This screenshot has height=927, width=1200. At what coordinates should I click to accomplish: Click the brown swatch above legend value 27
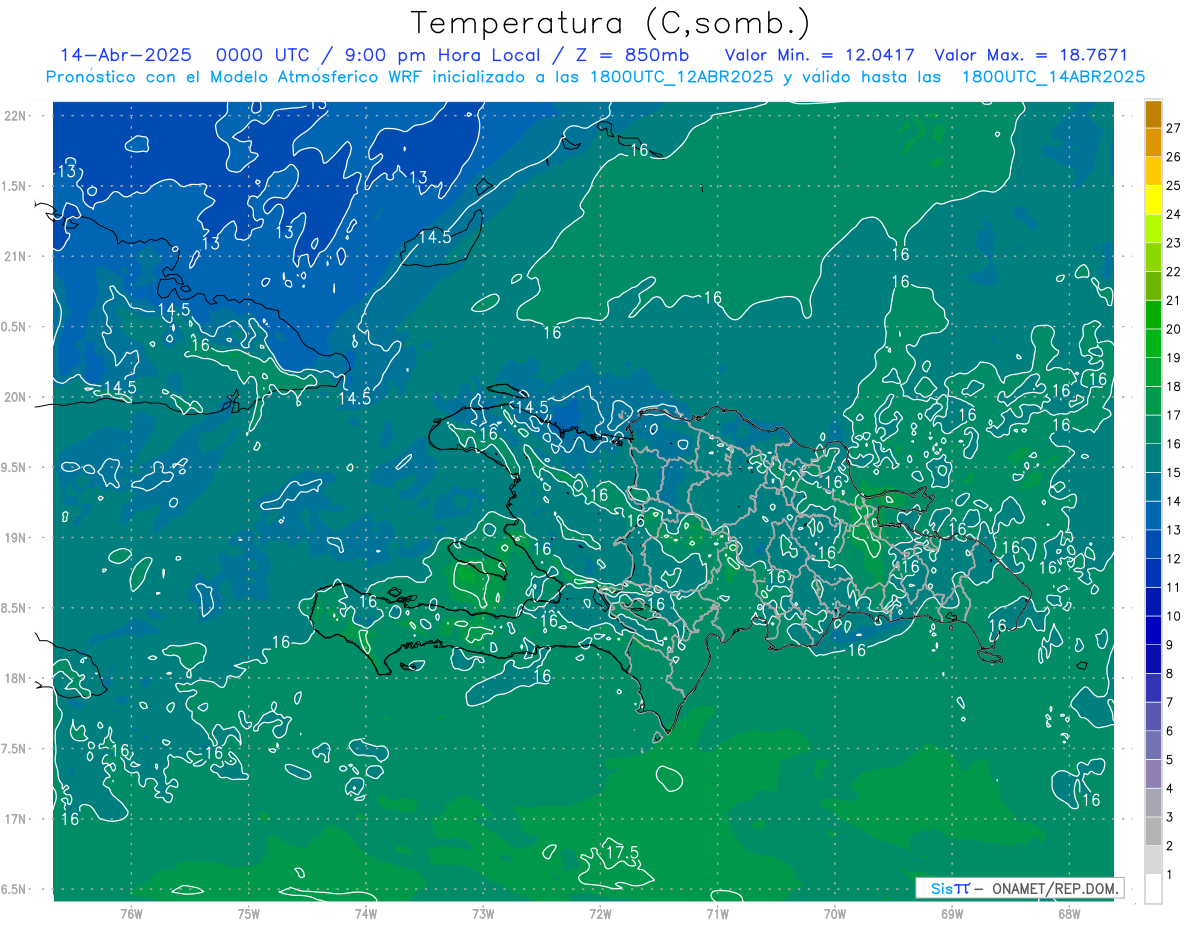1153,114
